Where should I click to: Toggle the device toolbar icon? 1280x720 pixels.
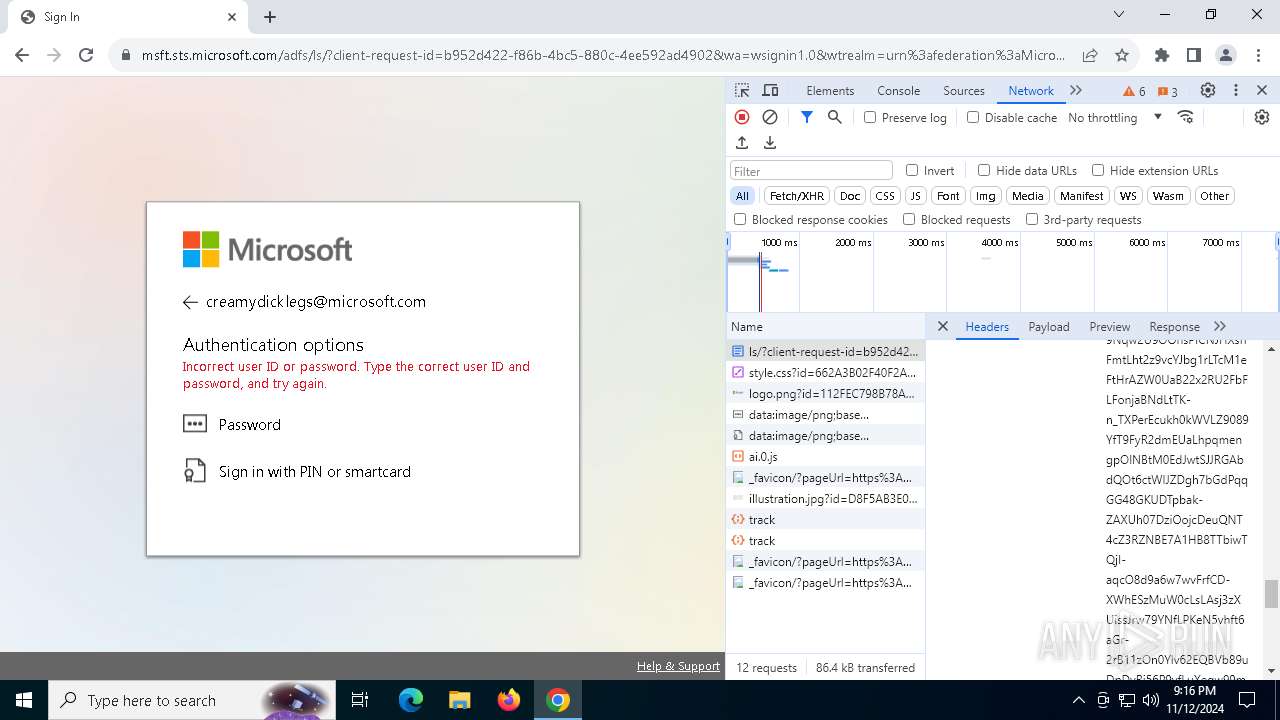pyautogui.click(x=770, y=90)
